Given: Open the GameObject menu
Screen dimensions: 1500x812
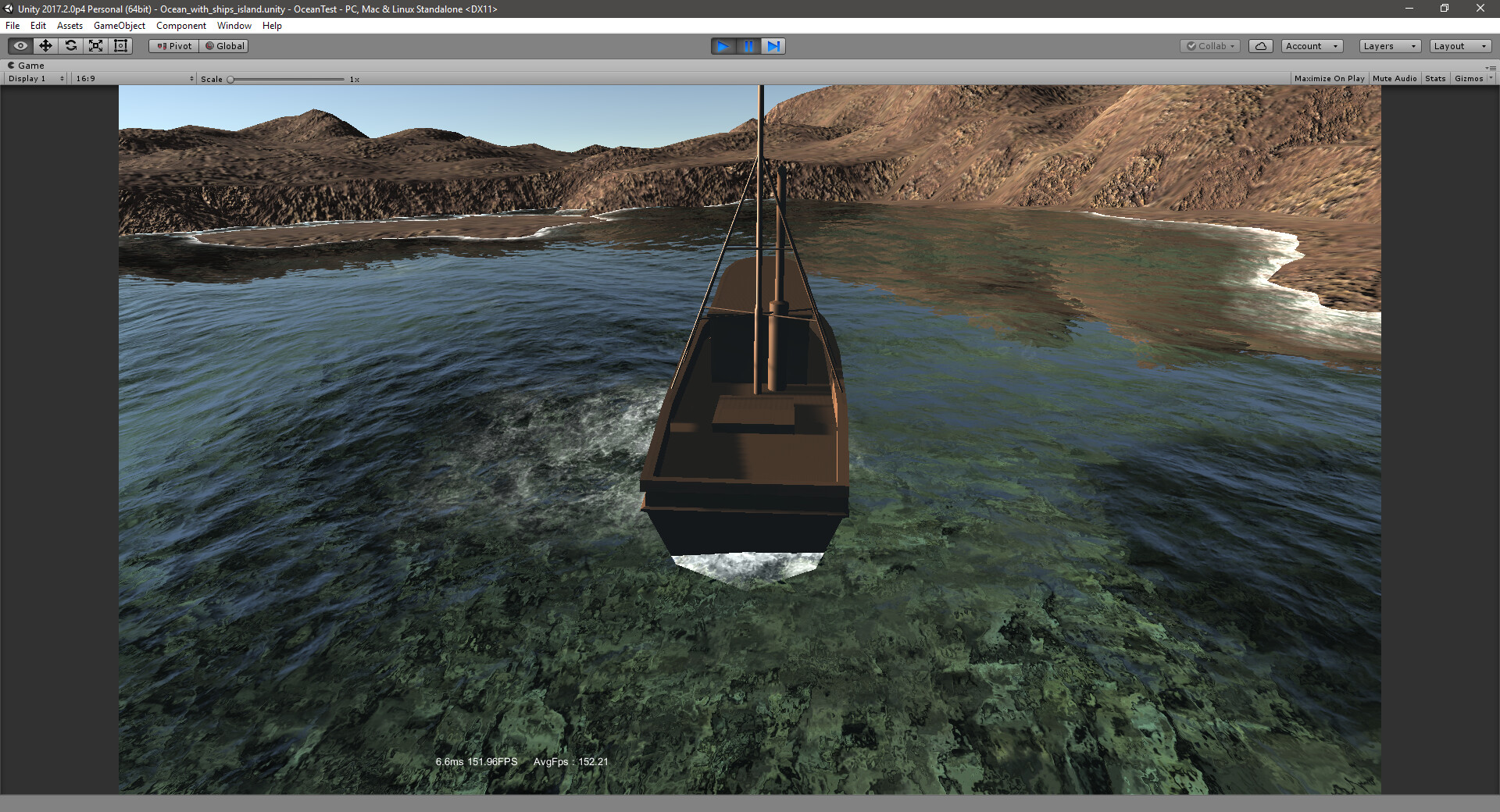Looking at the screenshot, I should 119,26.
